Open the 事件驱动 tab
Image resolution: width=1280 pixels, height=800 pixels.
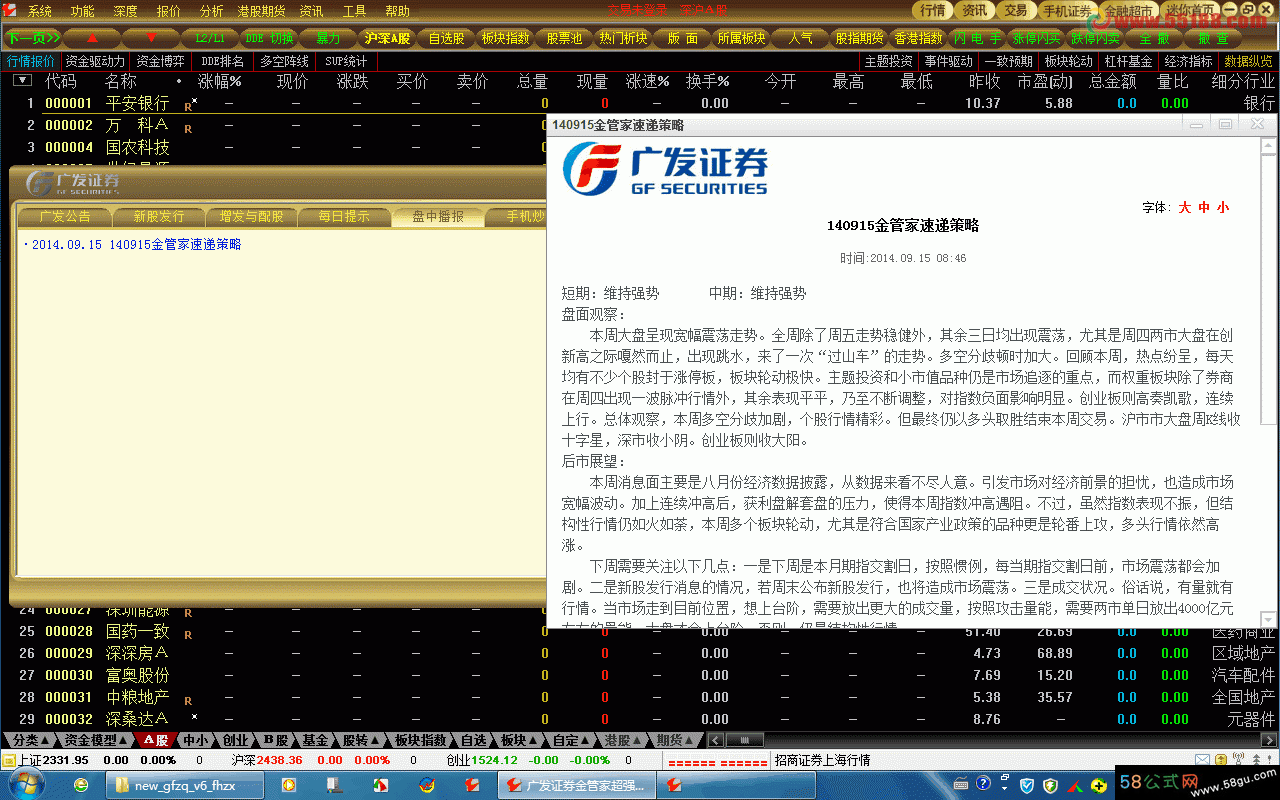pos(948,61)
